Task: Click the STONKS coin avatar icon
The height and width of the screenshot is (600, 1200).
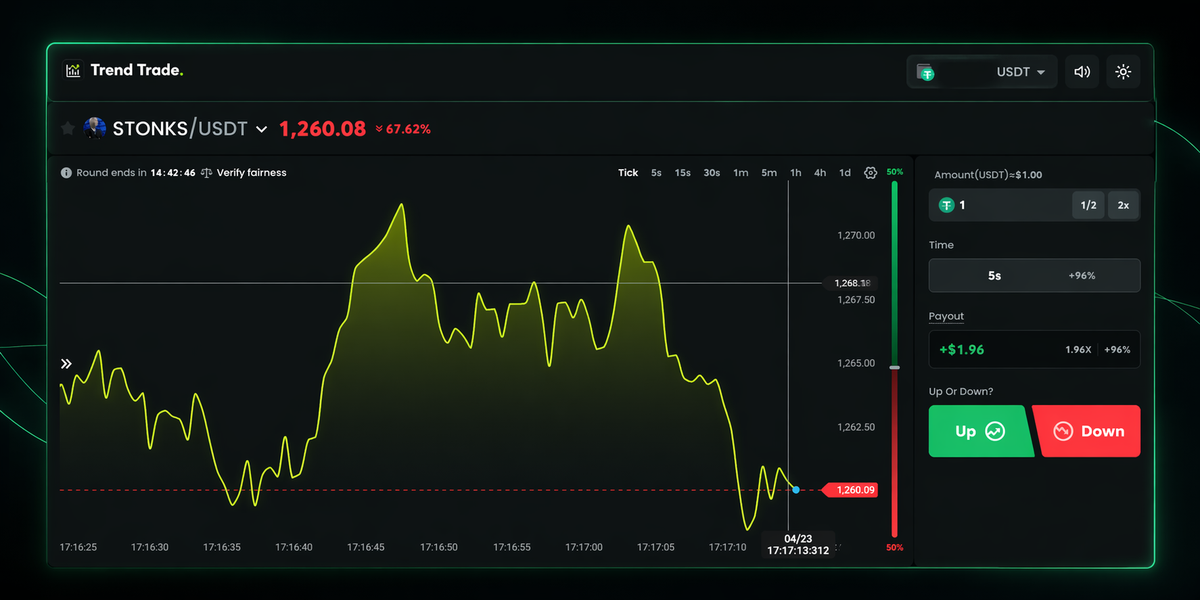Action: [96, 128]
